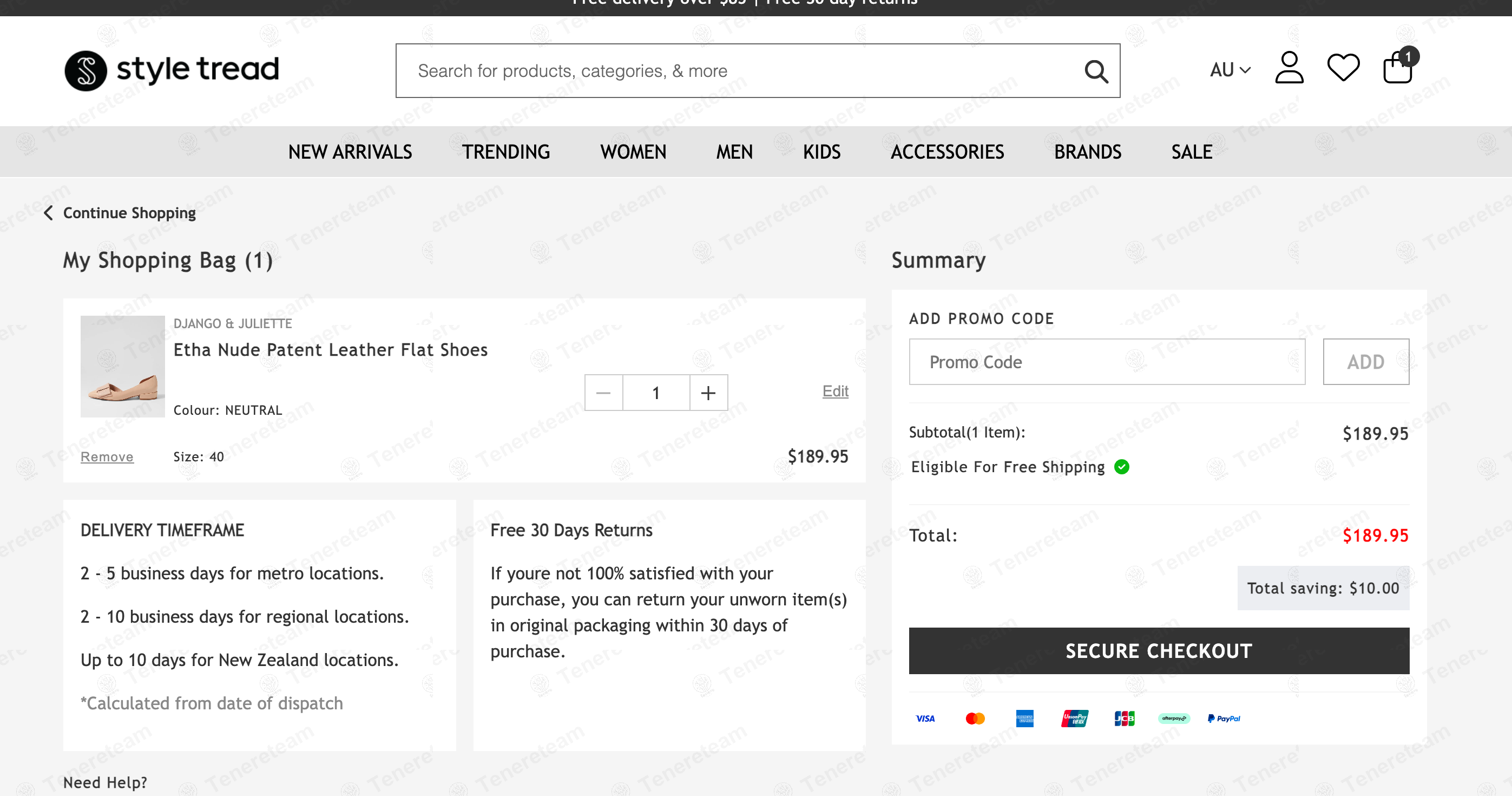The image size is (1512, 796).
Task: Click the SECURE CHECKOUT button
Action: click(1159, 650)
